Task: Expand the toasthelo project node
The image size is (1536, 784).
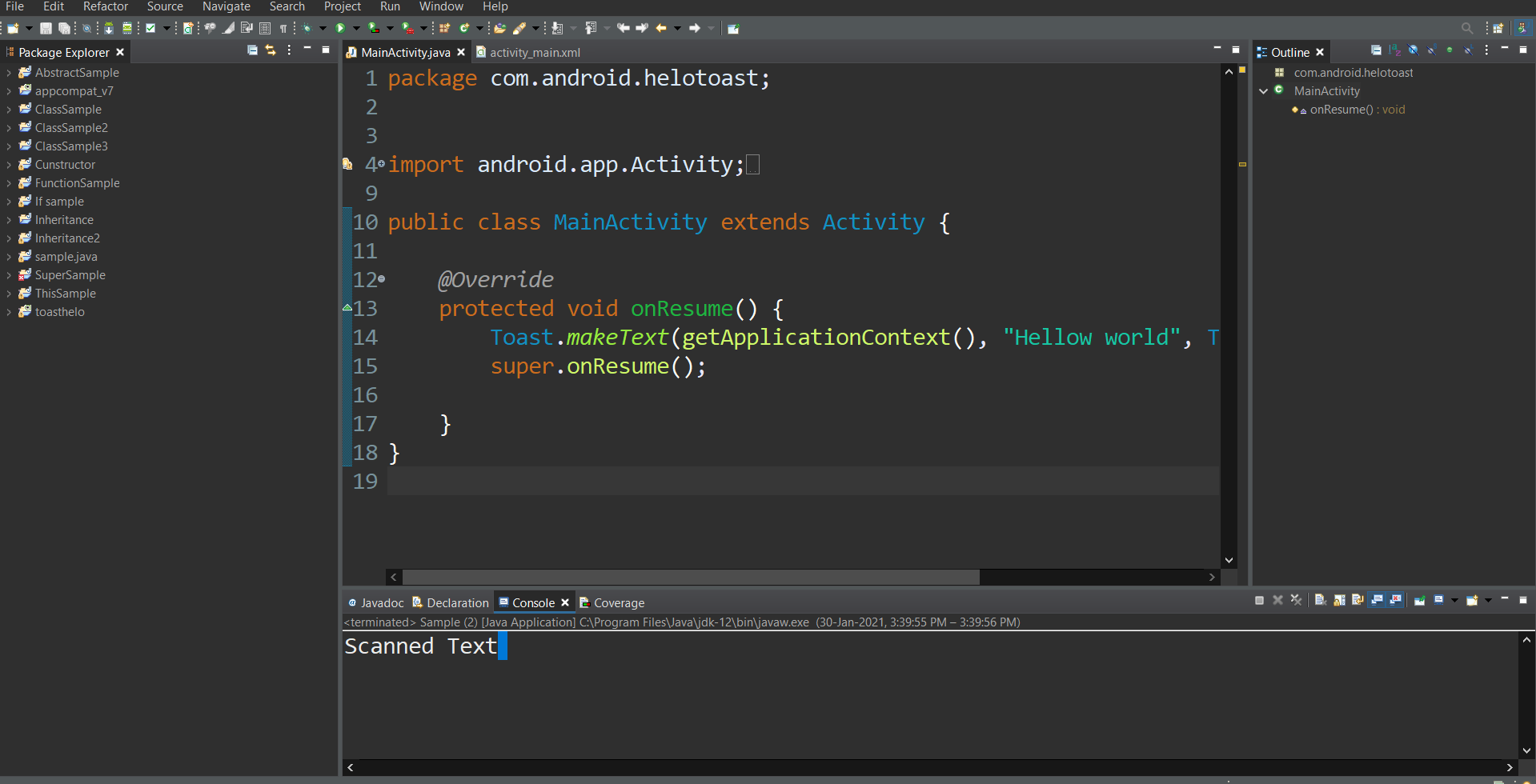Action: pyautogui.click(x=9, y=312)
